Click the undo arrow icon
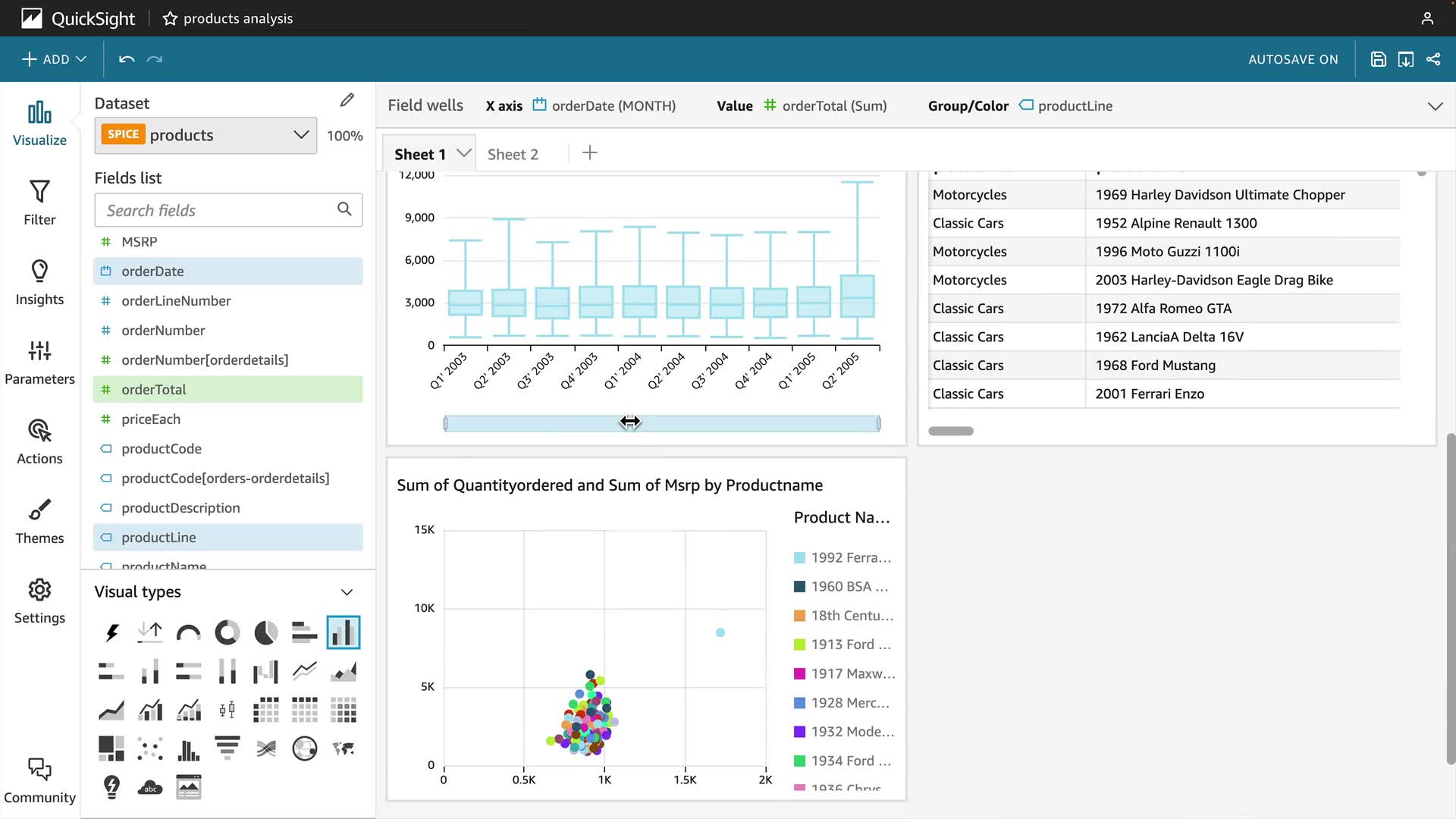The height and width of the screenshot is (819, 1456). (127, 59)
